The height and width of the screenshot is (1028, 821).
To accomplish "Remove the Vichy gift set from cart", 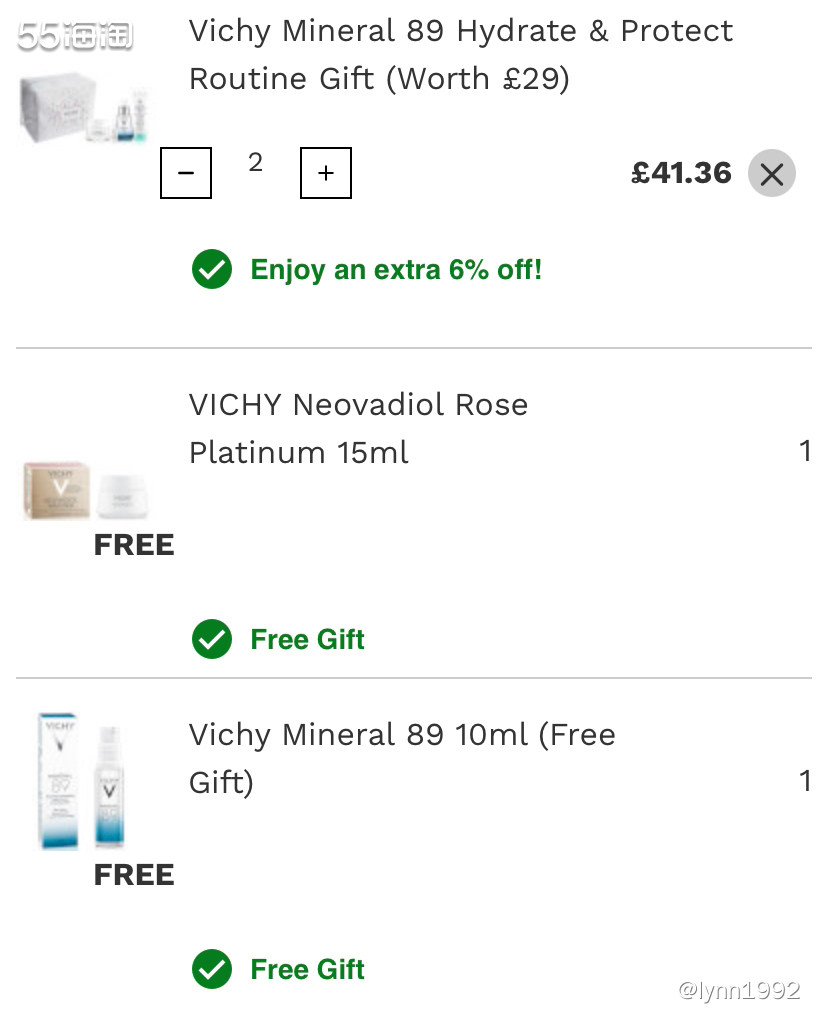I will [771, 174].
